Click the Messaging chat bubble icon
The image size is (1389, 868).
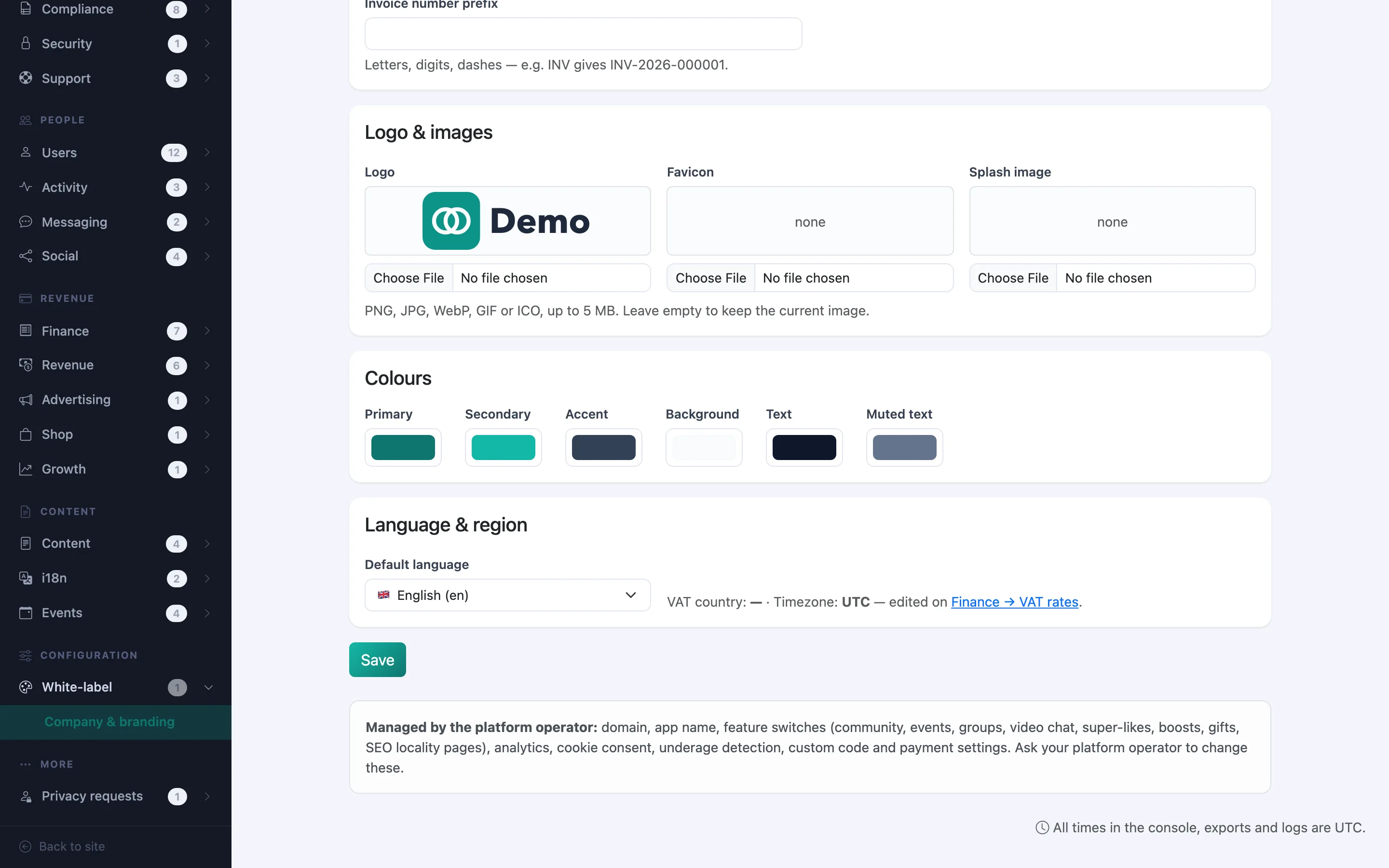tap(25, 222)
